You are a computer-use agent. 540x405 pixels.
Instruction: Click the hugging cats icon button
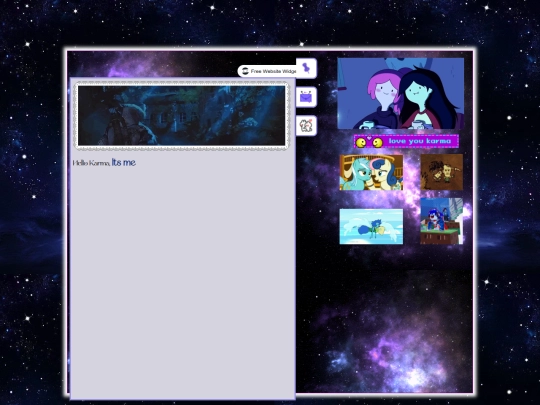(x=306, y=126)
